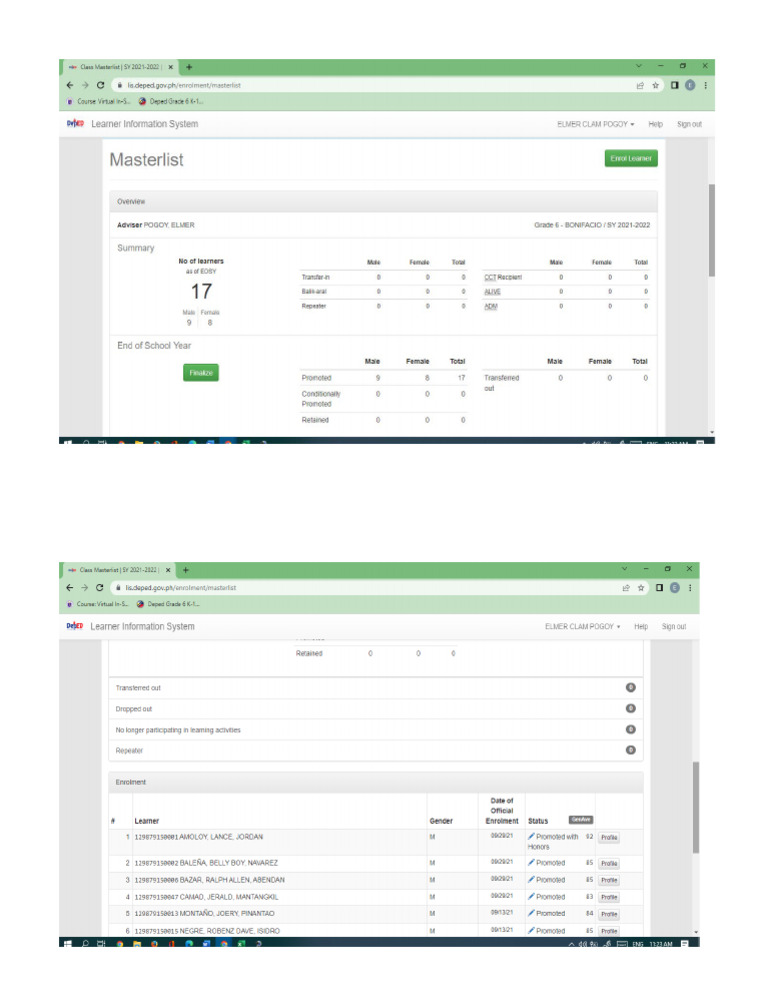Click Sign out in upper screenshot

pos(689,124)
